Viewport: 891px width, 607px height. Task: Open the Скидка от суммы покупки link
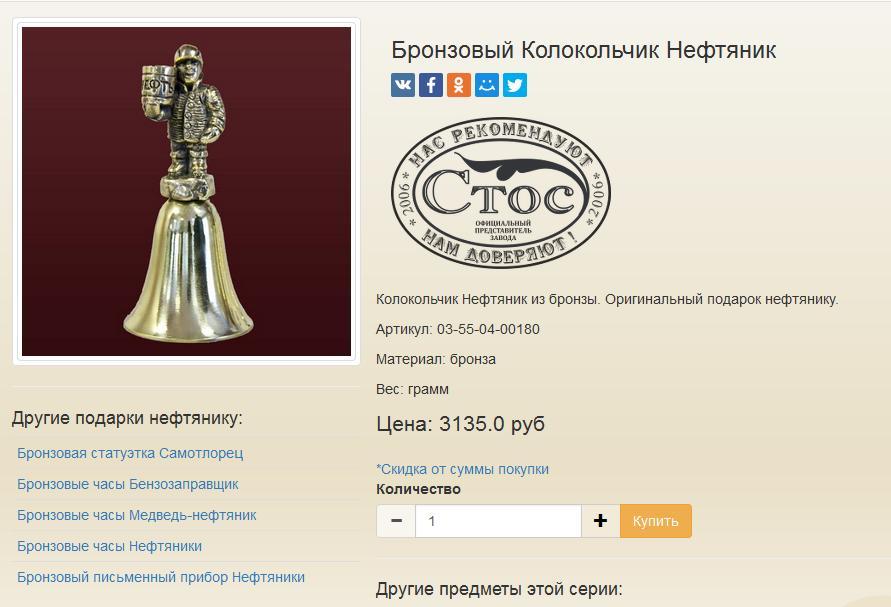tap(463, 469)
